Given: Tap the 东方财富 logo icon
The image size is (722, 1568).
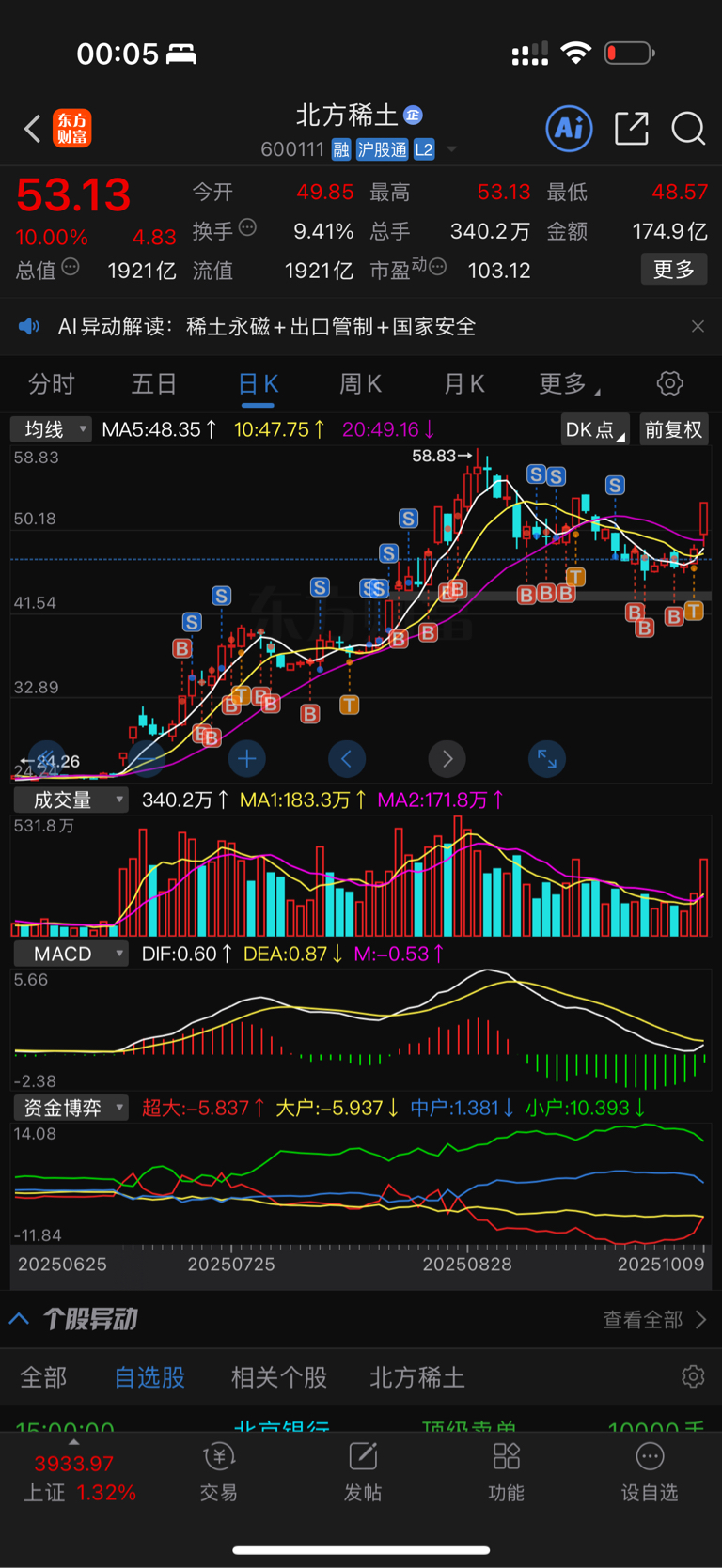Looking at the screenshot, I should (72, 129).
